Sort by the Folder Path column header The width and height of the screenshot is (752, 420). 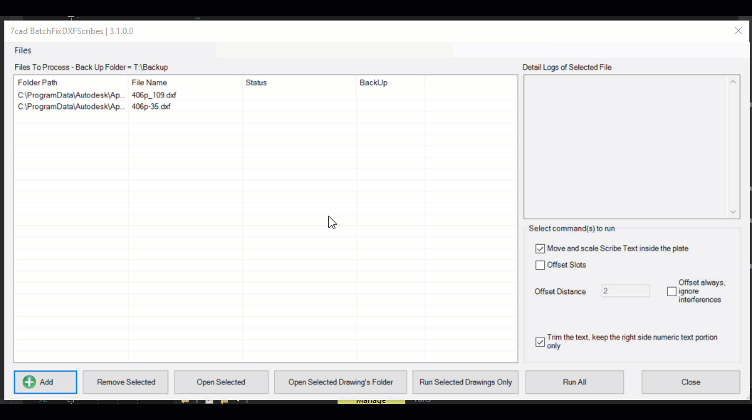click(x=70, y=82)
